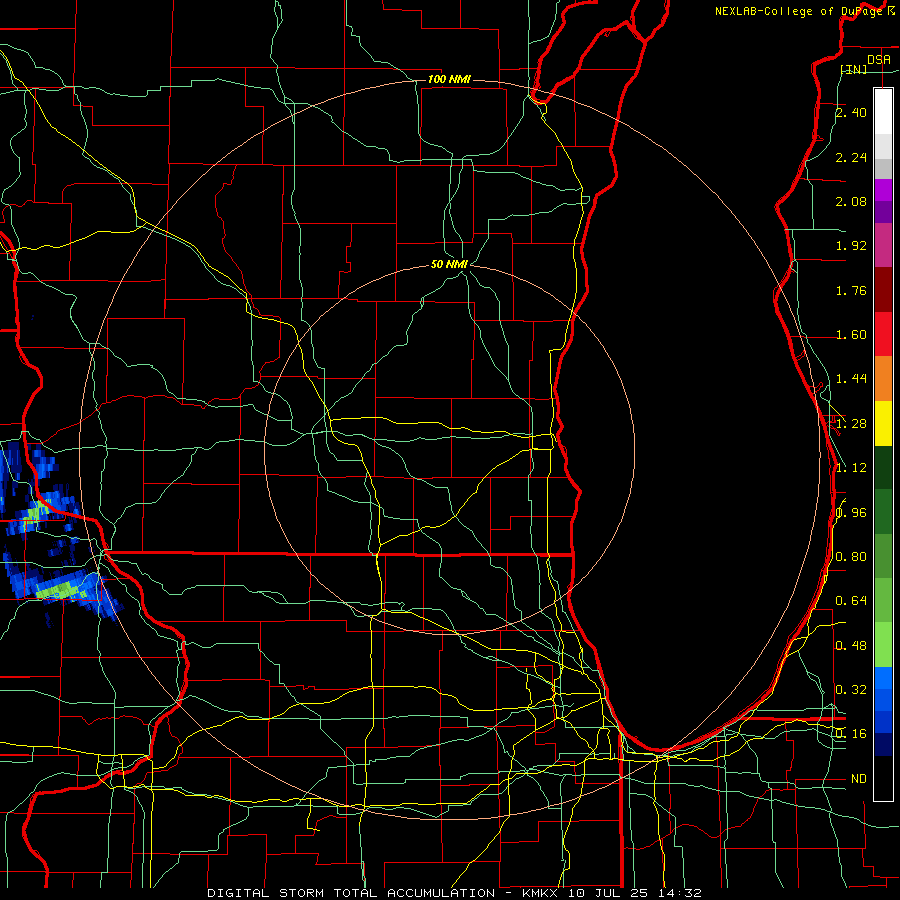The image size is (900, 900).
Task: Pick the darkest green swatch beside 1.12
Action: [x=883, y=468]
